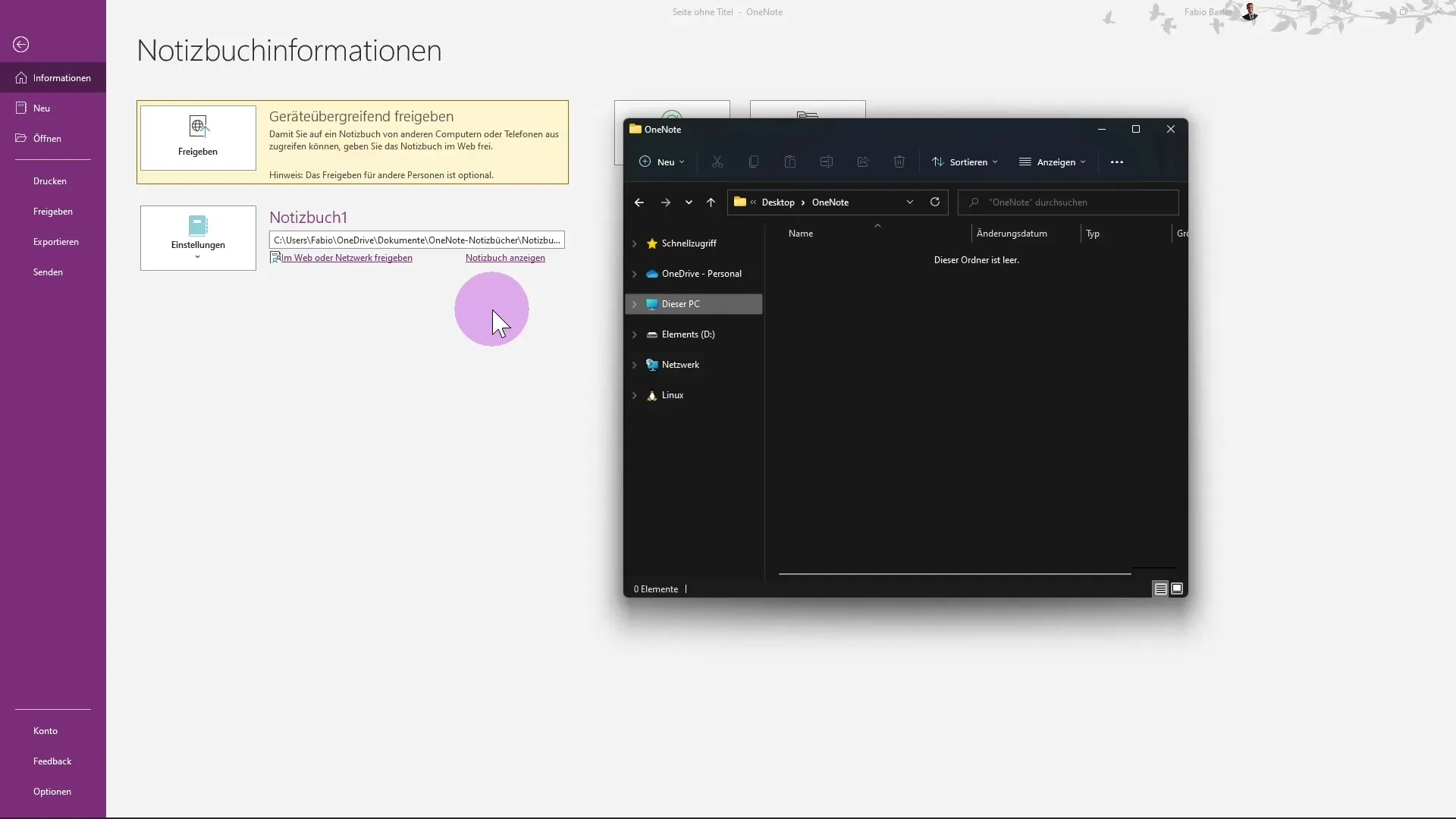Image resolution: width=1456 pixels, height=819 pixels.
Task: Expand the Netzwerk tree node
Action: [635, 365]
